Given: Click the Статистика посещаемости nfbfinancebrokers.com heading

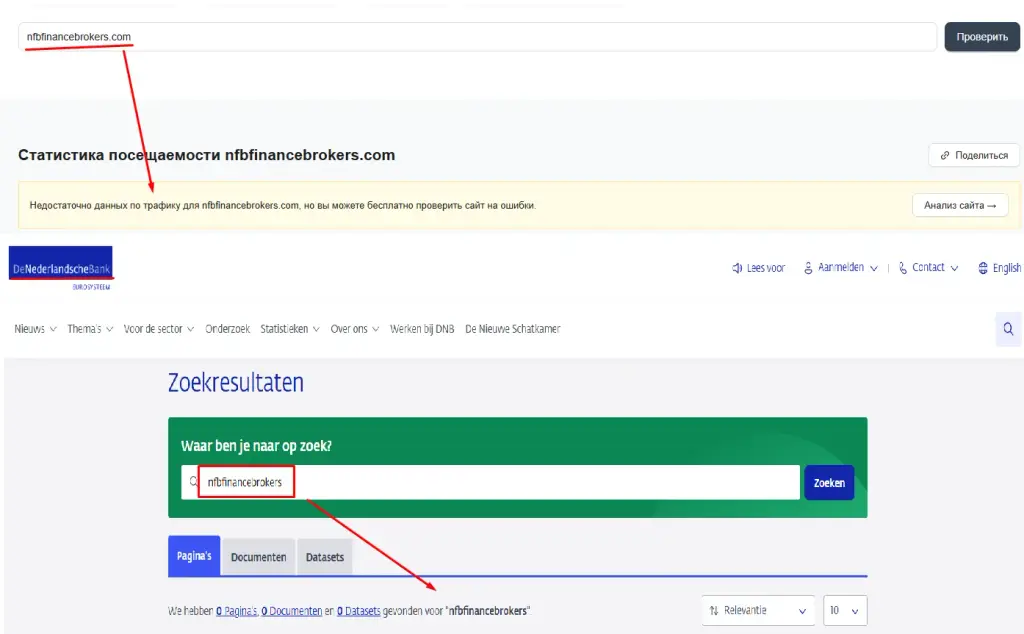Looking at the screenshot, I should pyautogui.click(x=206, y=155).
